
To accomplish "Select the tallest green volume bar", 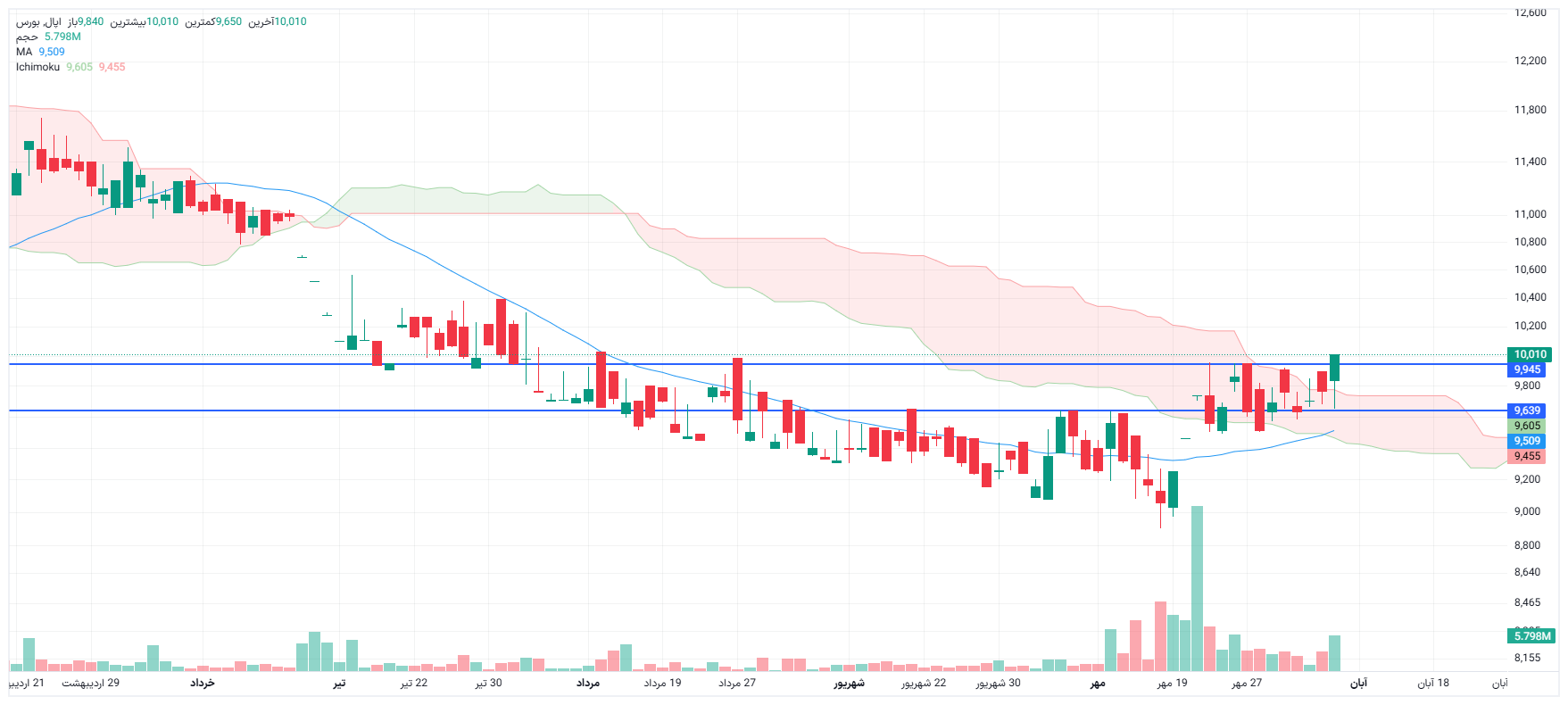I will [1197, 589].
